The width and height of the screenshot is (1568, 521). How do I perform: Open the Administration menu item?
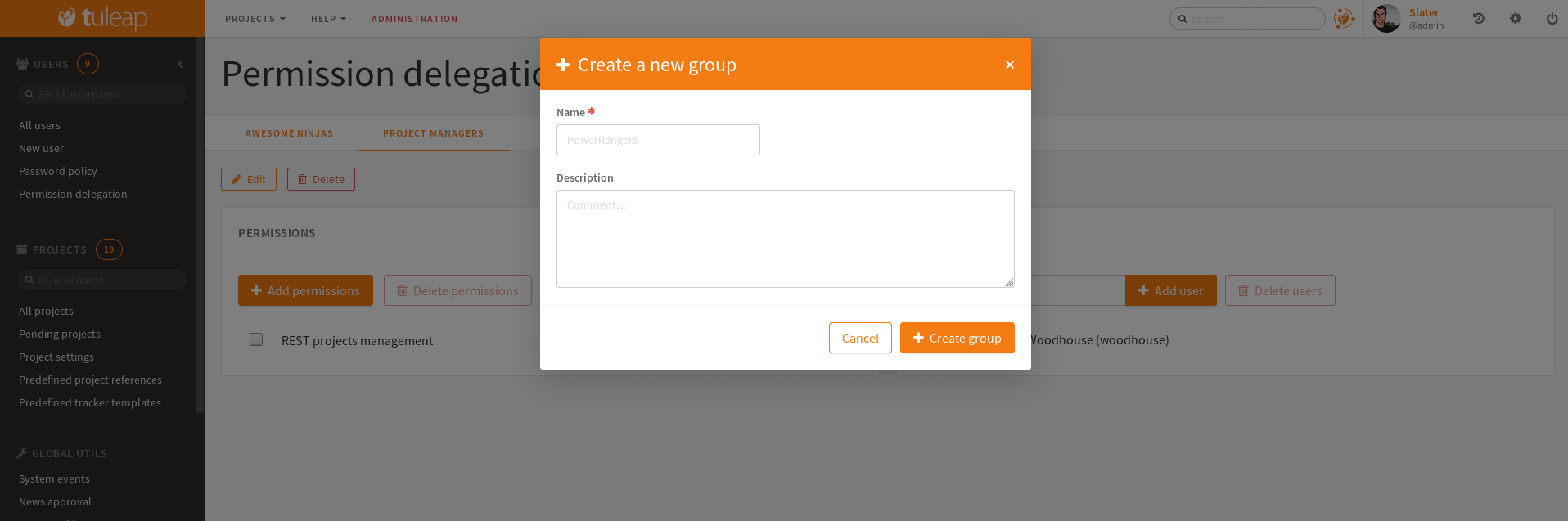(414, 19)
